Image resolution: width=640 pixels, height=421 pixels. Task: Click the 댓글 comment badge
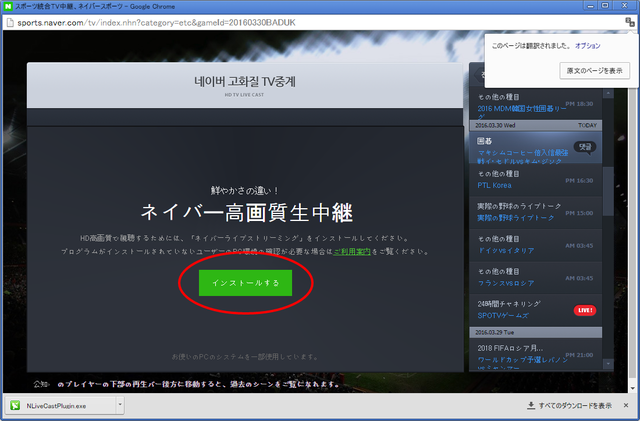[x=585, y=147]
